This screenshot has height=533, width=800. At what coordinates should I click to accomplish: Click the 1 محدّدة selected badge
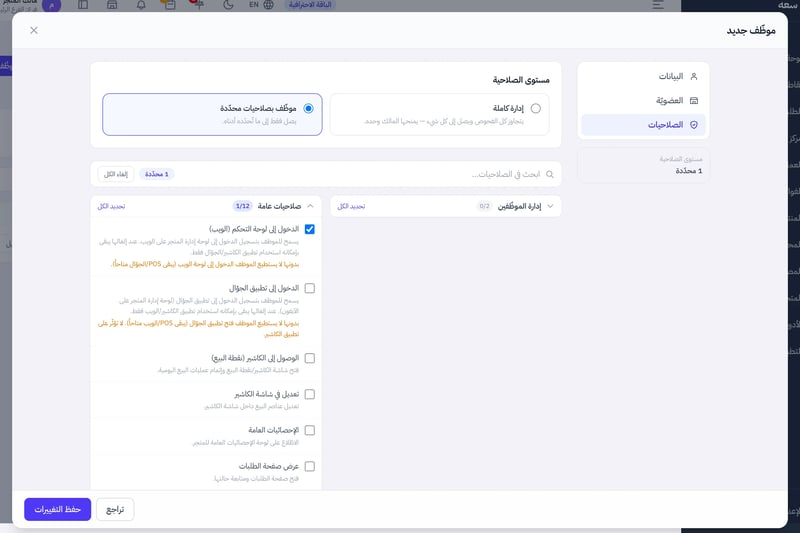tap(157, 174)
